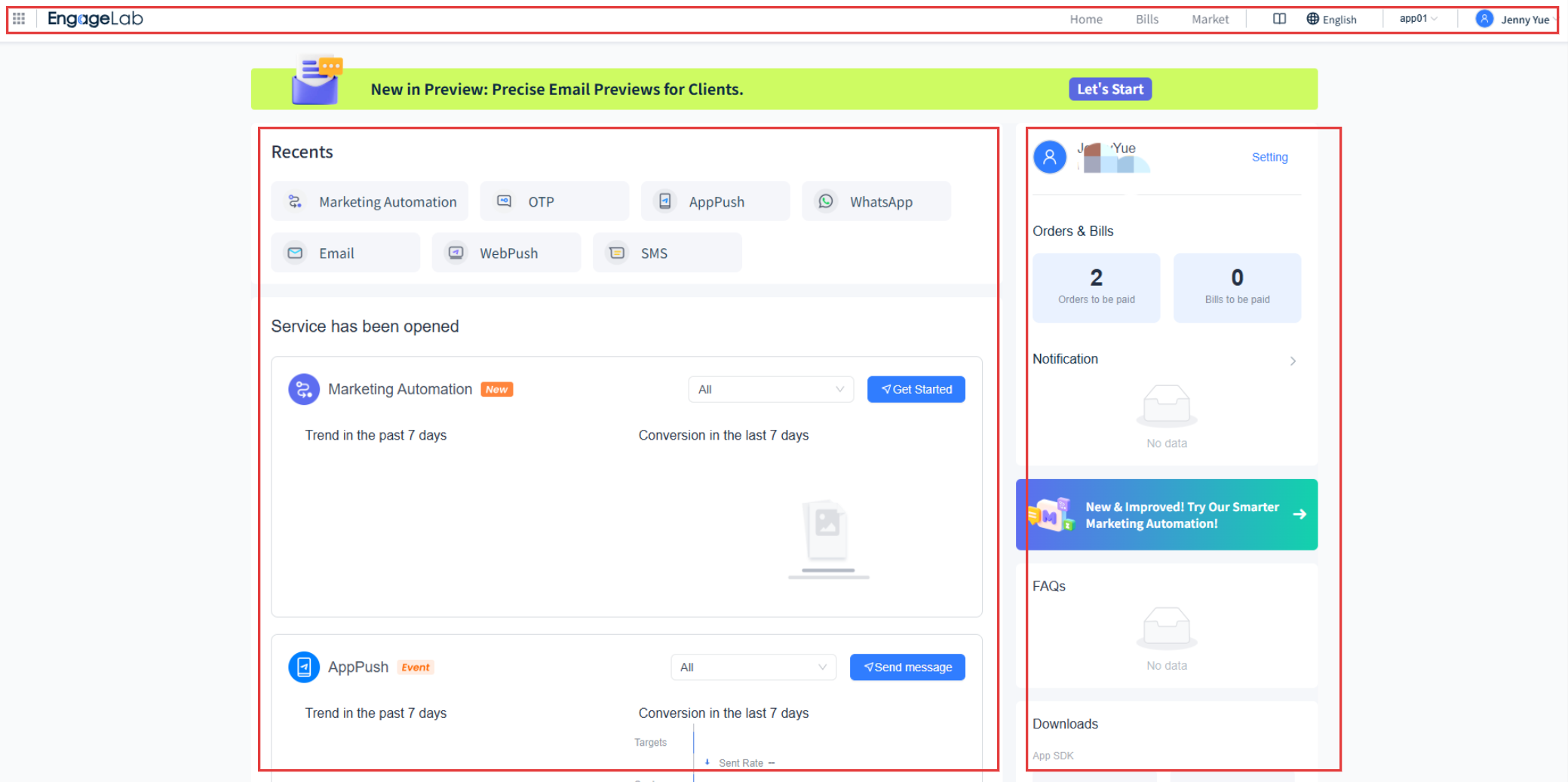
Task: Click the Marketing Automation service card icon
Action: 304,389
